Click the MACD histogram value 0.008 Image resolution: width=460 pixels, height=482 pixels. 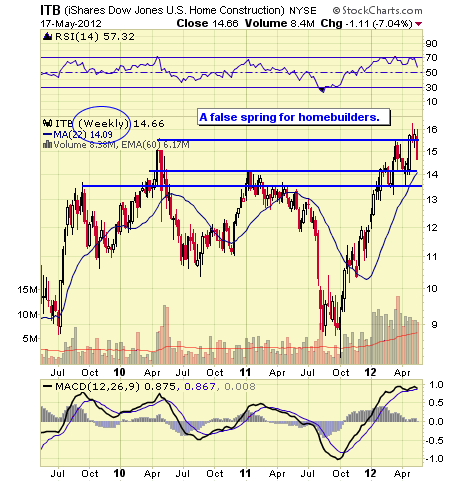point(240,387)
